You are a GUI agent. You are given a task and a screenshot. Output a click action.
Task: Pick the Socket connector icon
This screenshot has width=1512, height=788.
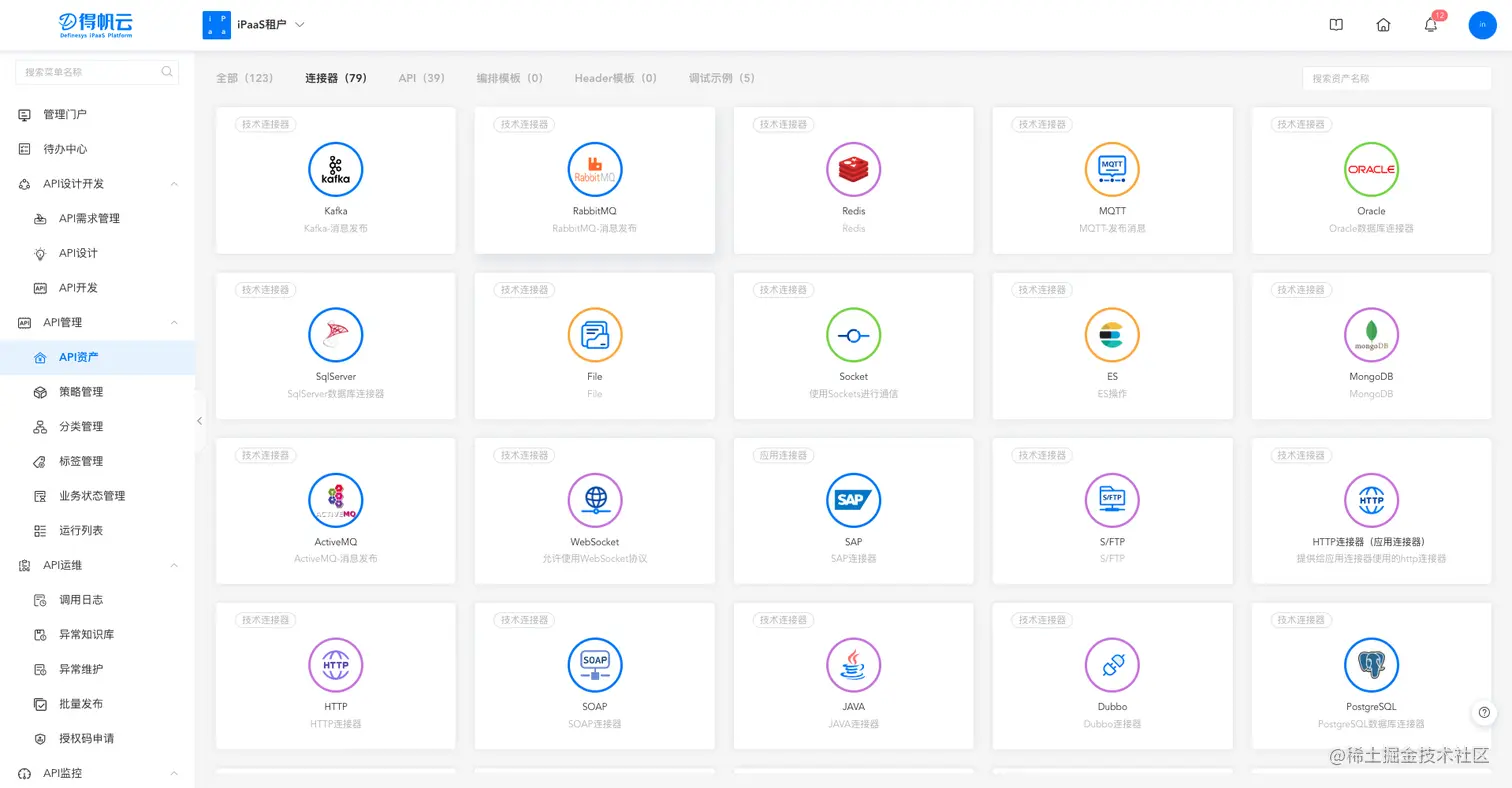tap(853, 335)
